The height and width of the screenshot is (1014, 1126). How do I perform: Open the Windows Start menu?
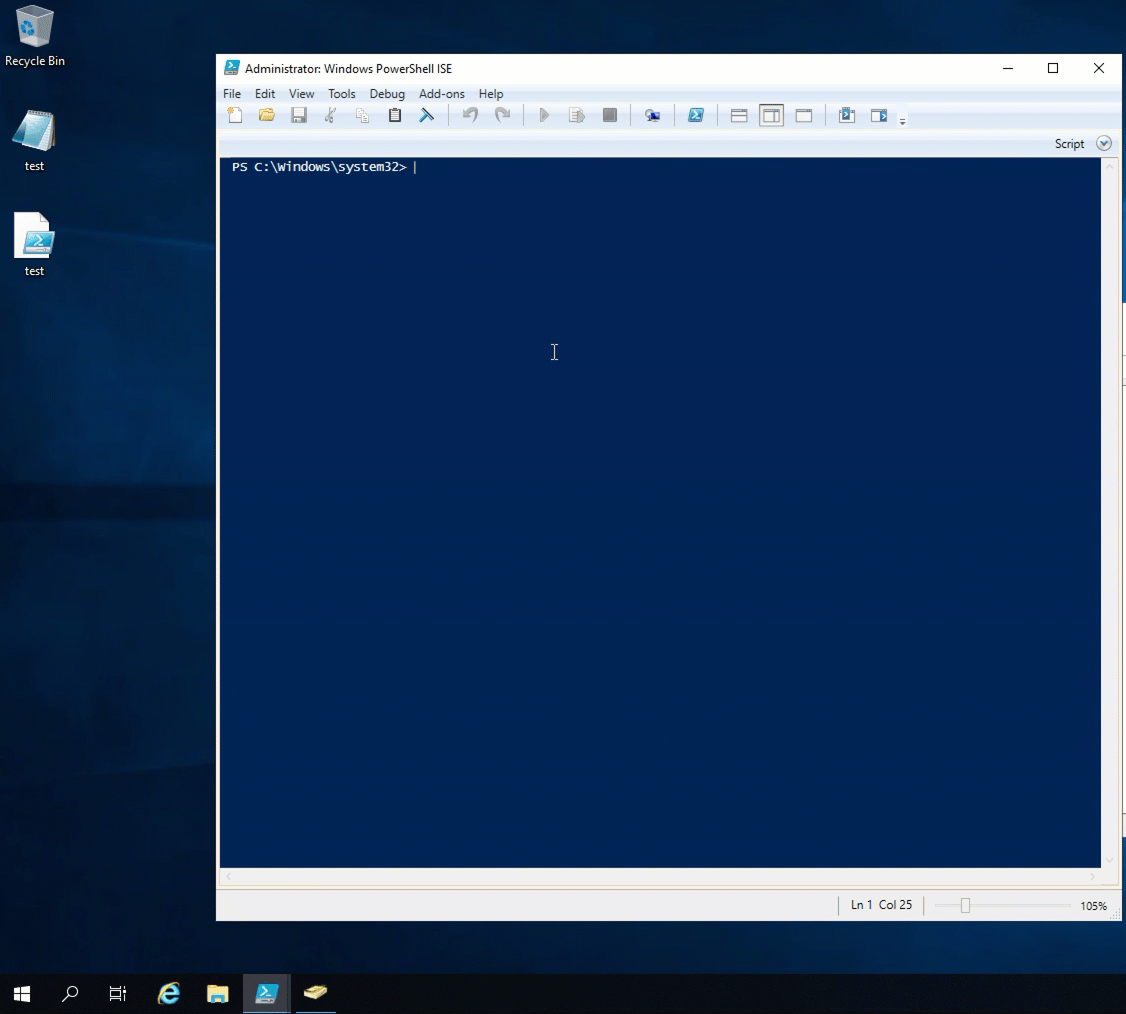click(x=22, y=994)
